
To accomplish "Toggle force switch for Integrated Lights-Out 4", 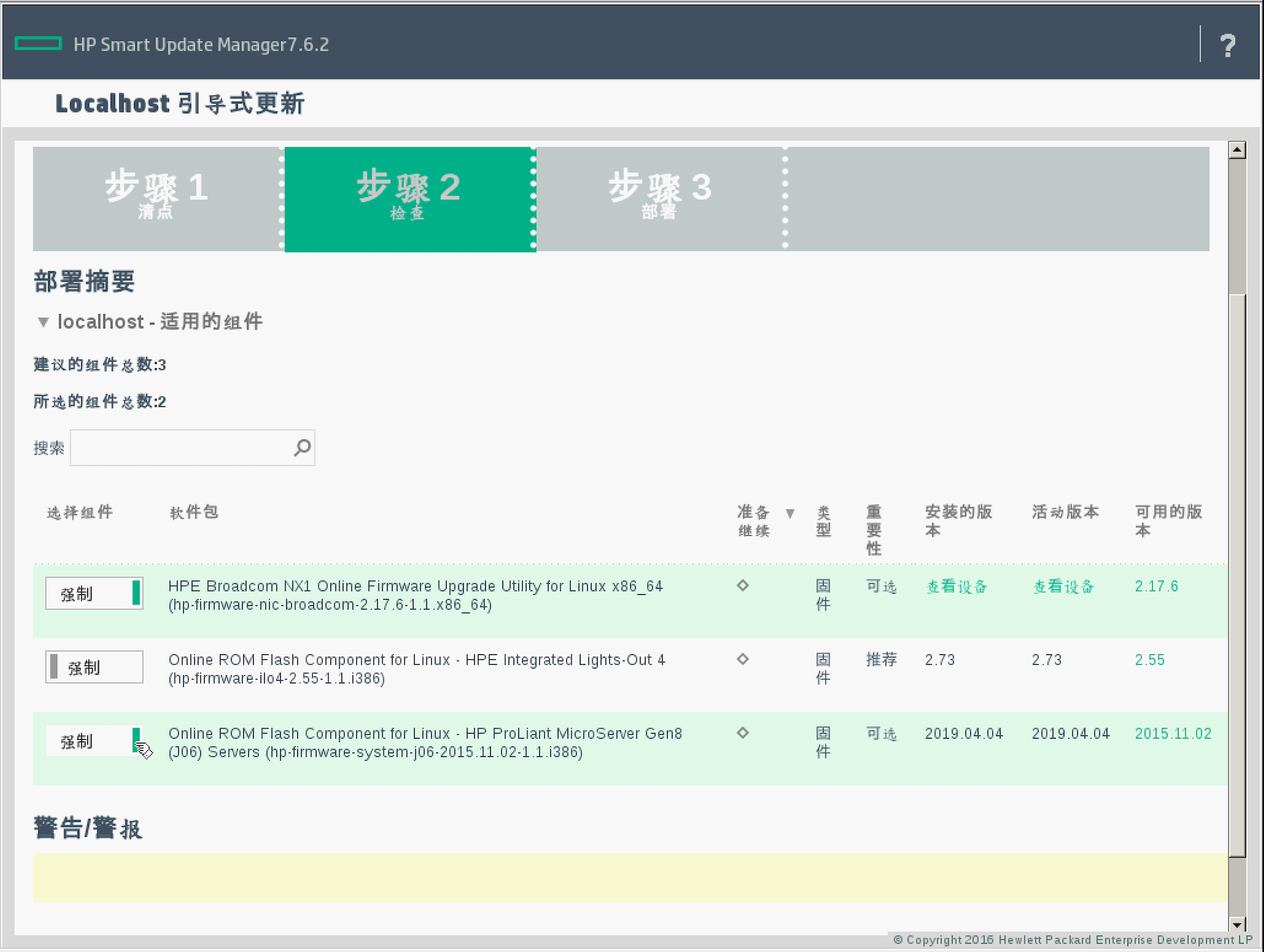I will click(94, 667).
